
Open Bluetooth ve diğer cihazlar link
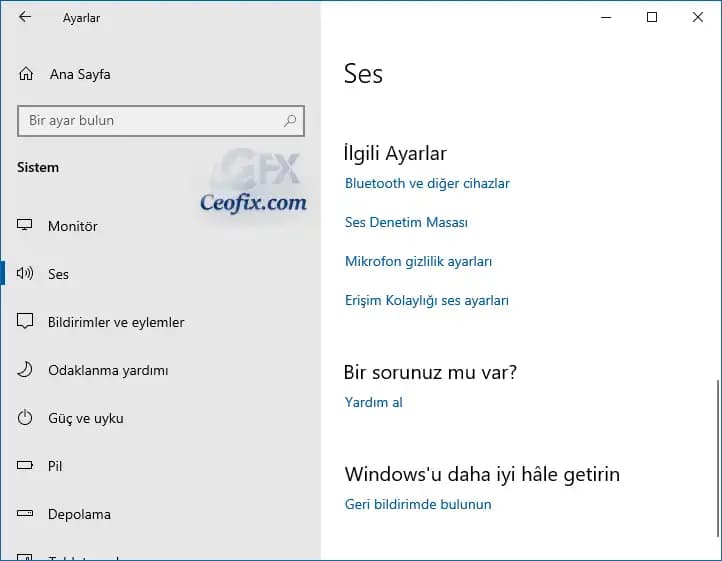click(x=427, y=183)
